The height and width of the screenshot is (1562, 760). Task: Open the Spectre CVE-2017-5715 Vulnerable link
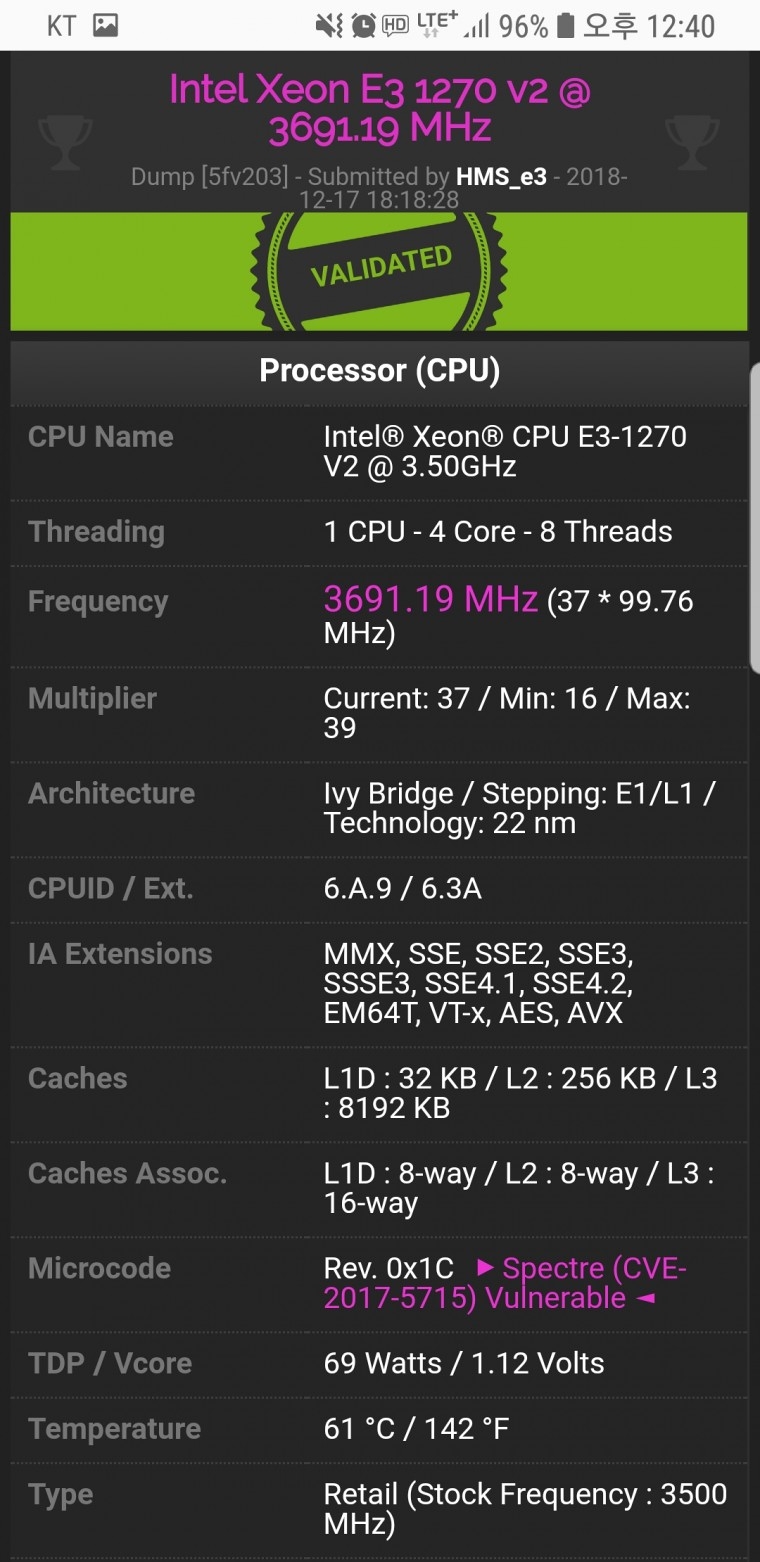point(504,1283)
